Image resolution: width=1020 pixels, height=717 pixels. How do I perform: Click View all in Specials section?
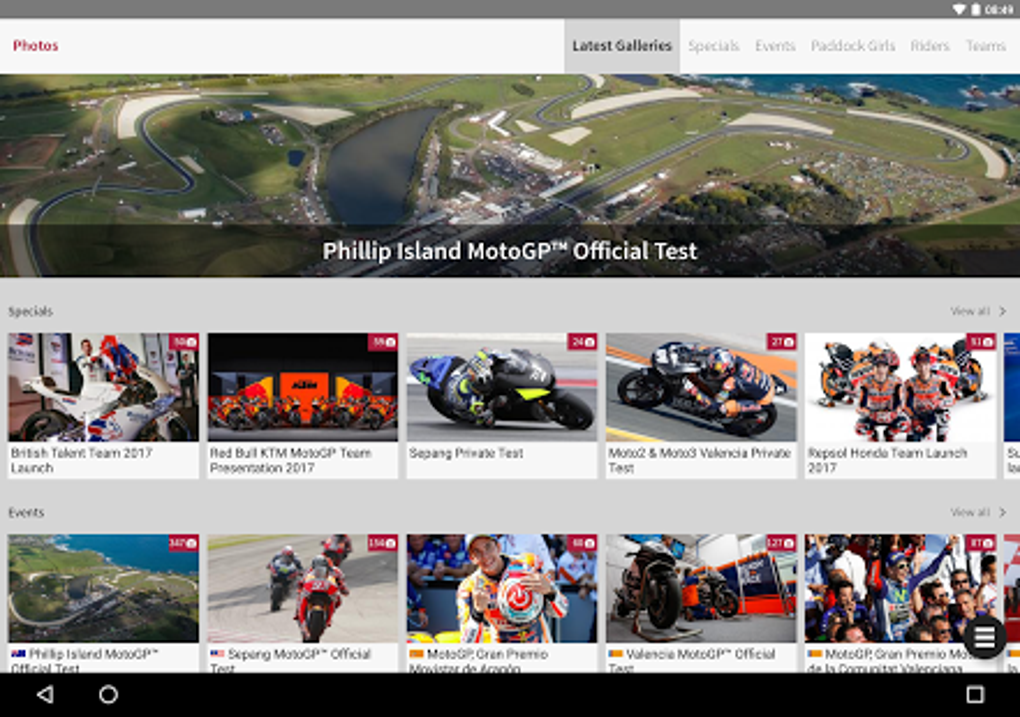[970, 311]
